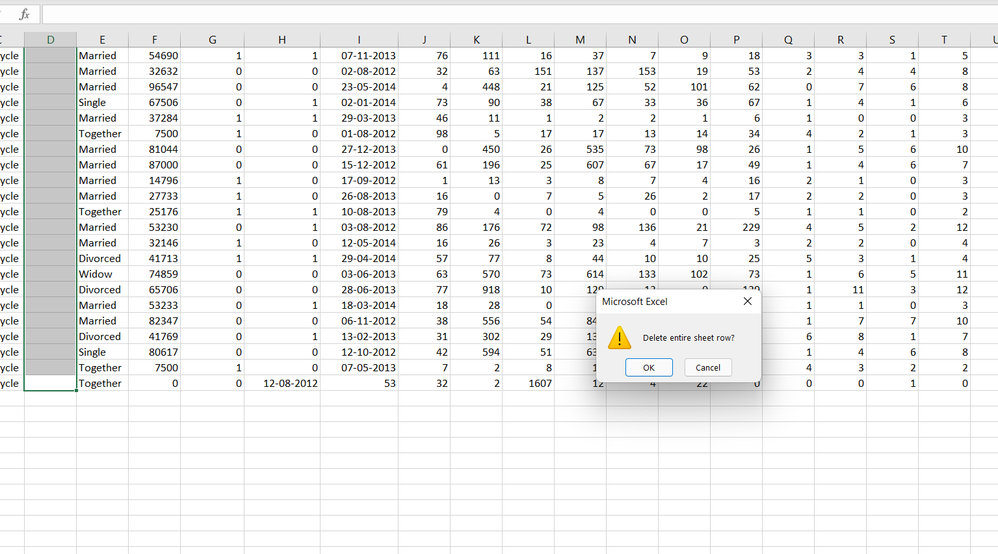Click the cell with value 80617
Viewport: 998px width, 554px height.
click(154, 352)
